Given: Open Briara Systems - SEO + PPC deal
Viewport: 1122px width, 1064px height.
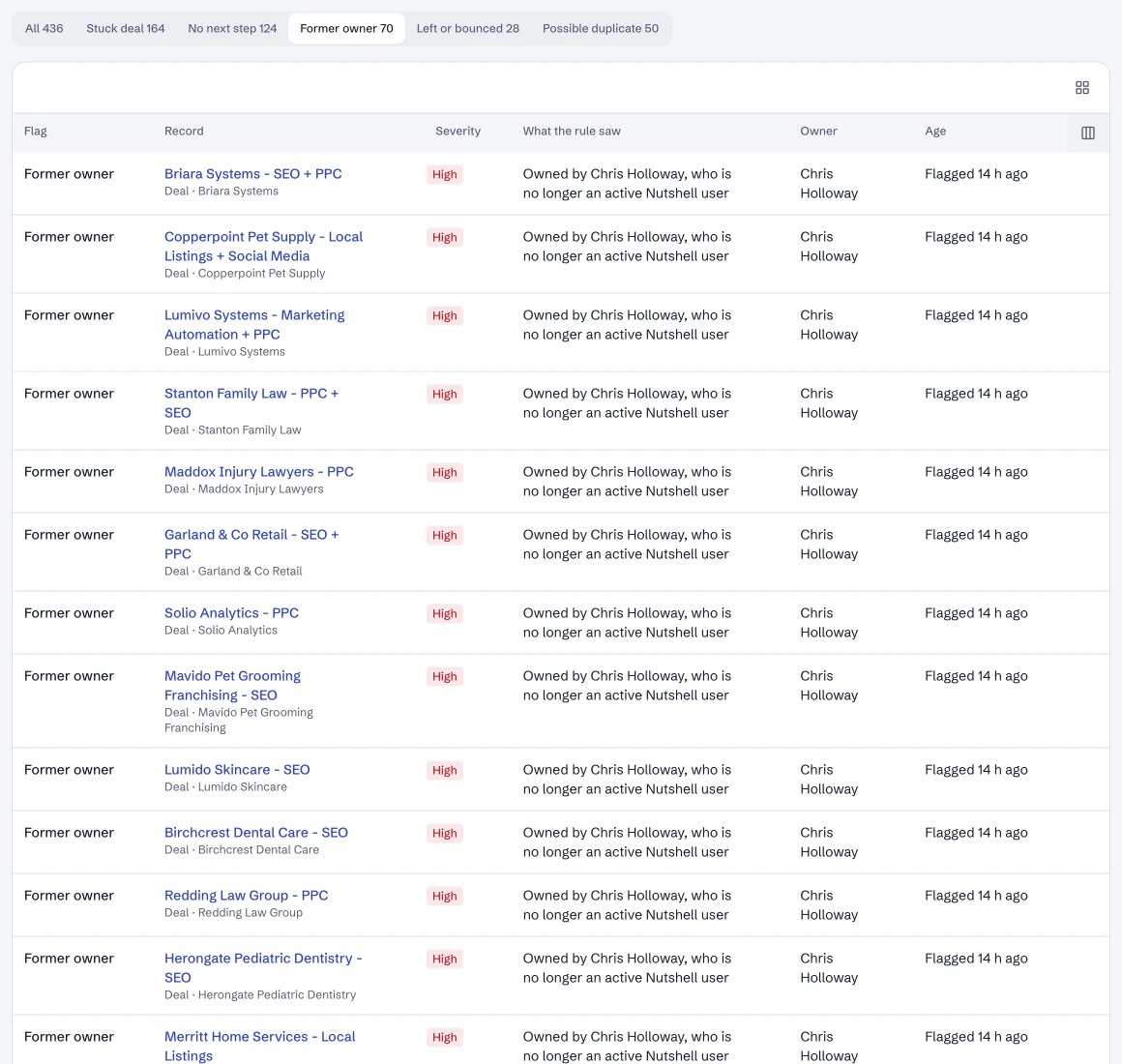Looking at the screenshot, I should (253, 174).
